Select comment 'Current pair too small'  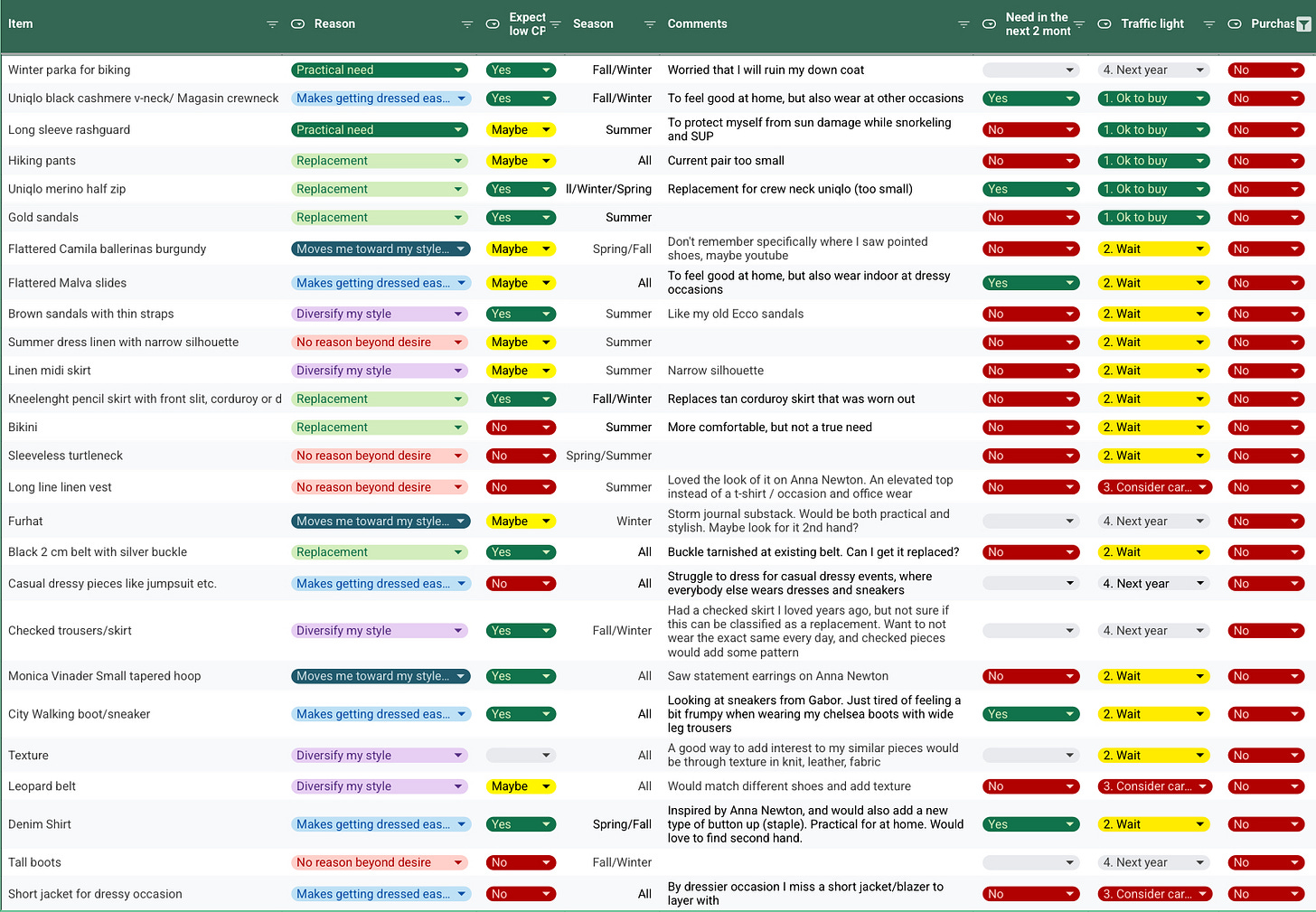(726, 161)
